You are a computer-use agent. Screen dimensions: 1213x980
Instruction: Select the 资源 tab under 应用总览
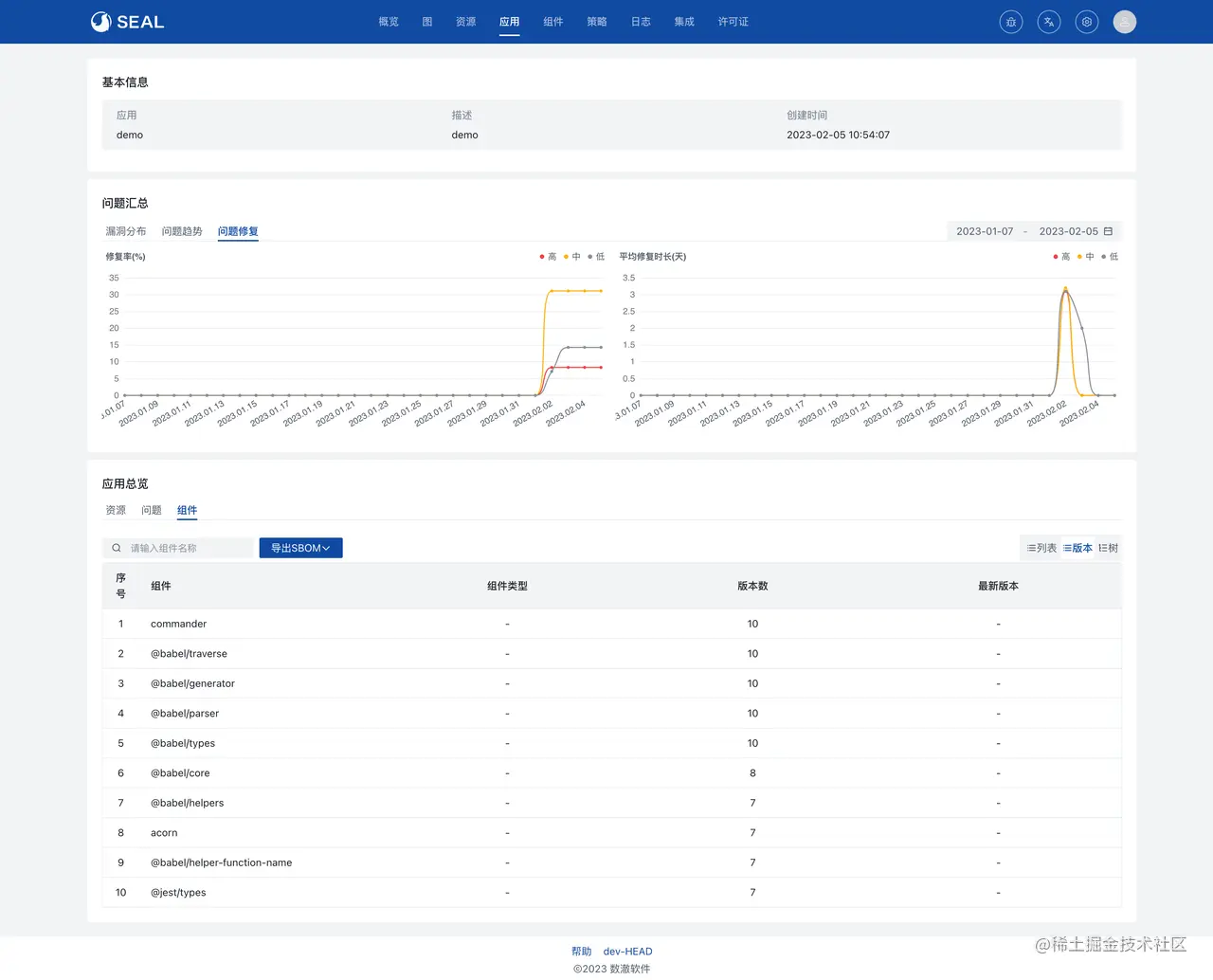tap(116, 510)
